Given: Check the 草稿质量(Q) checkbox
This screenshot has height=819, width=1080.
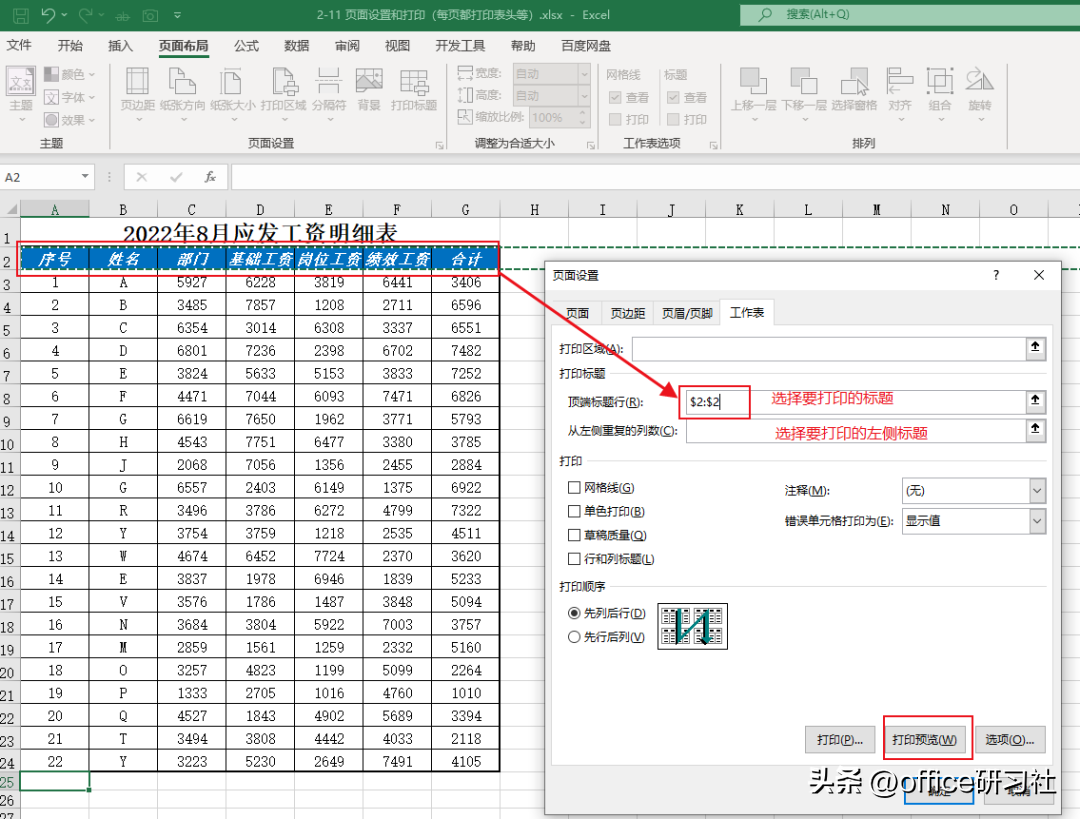Looking at the screenshot, I should point(574,535).
